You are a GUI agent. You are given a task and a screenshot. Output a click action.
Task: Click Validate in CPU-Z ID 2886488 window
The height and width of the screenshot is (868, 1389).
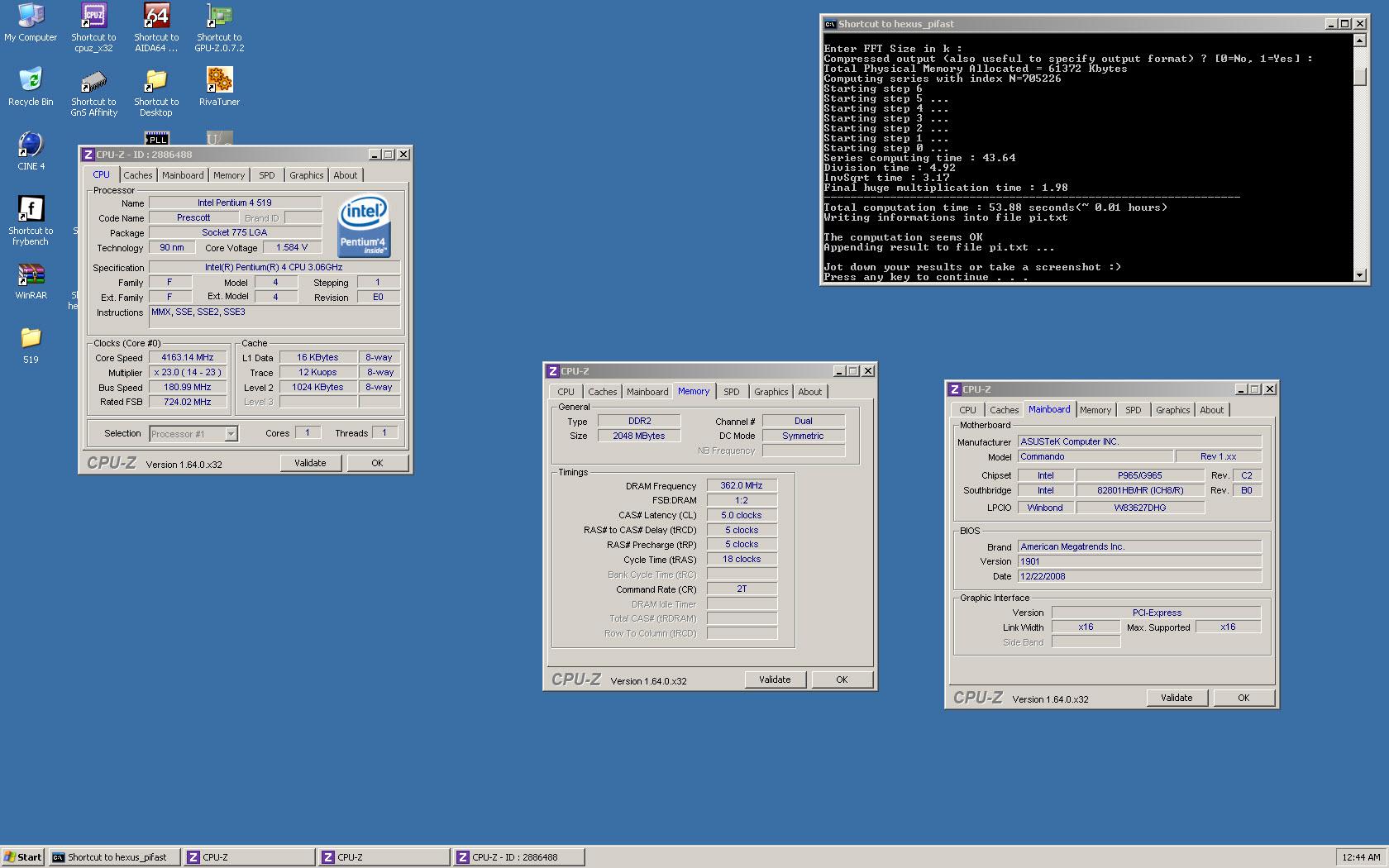pyautogui.click(x=310, y=463)
